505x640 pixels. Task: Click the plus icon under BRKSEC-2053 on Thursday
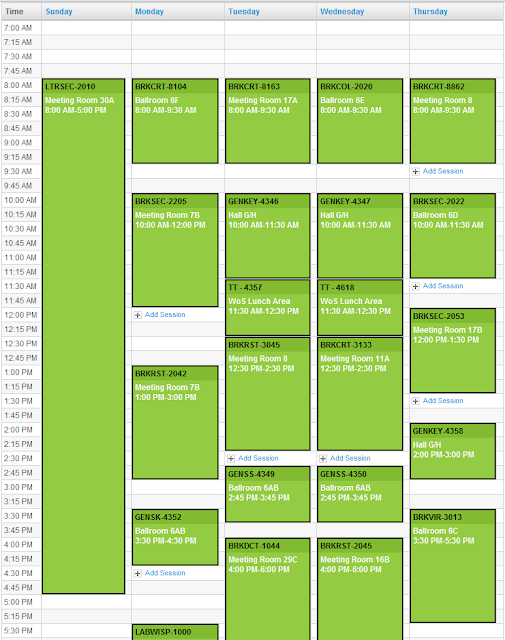[x=416, y=401]
